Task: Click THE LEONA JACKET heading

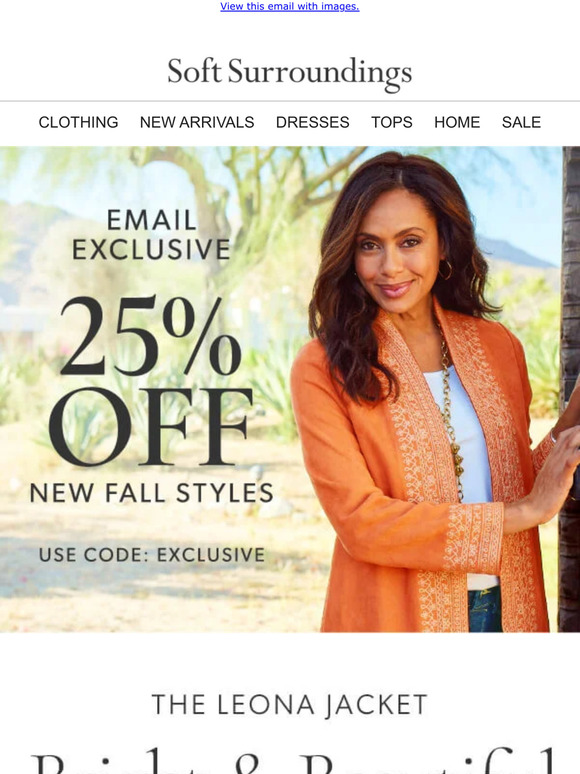Action: pos(290,704)
